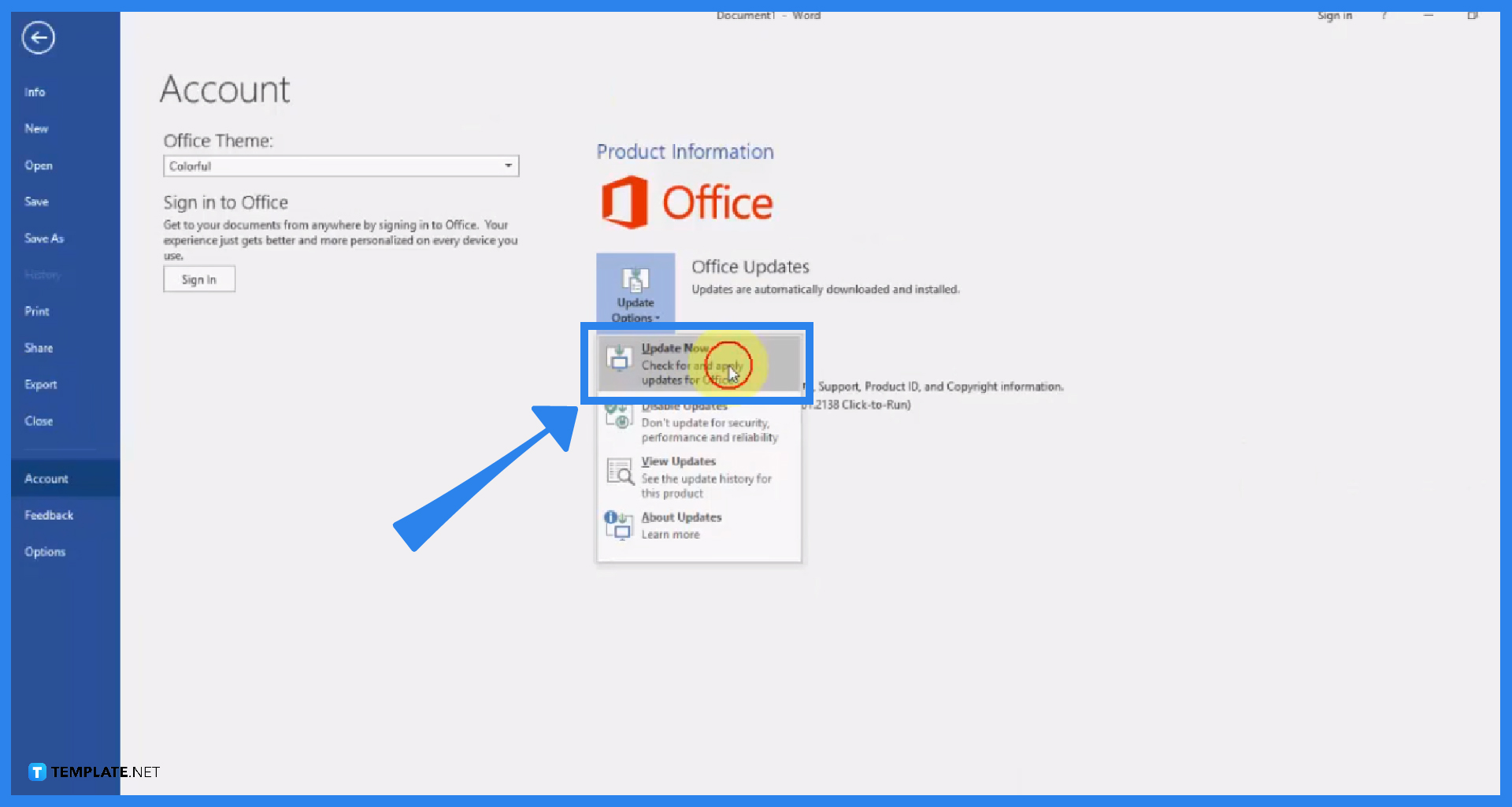Click the View Updates magnifier icon
Image resolution: width=1512 pixels, height=807 pixels.
pyautogui.click(x=620, y=472)
